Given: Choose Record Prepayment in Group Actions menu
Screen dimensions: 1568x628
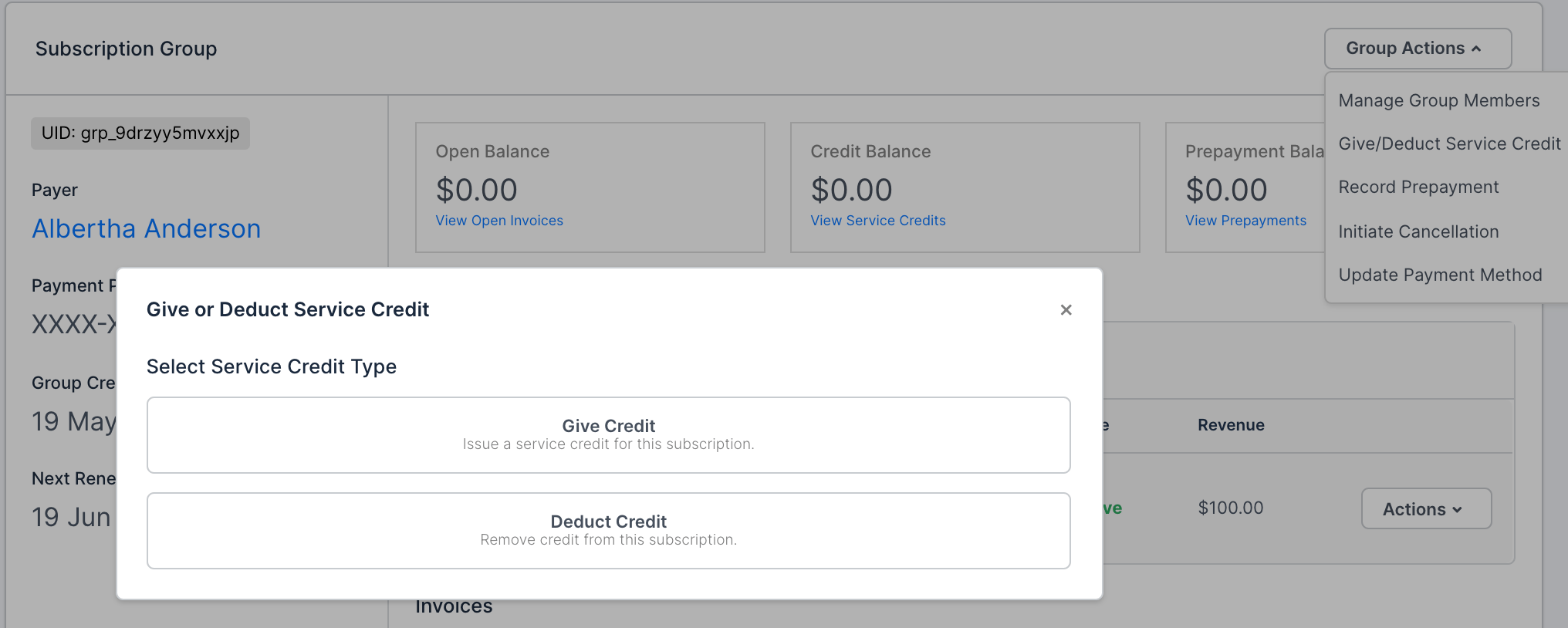Looking at the screenshot, I should [1418, 187].
